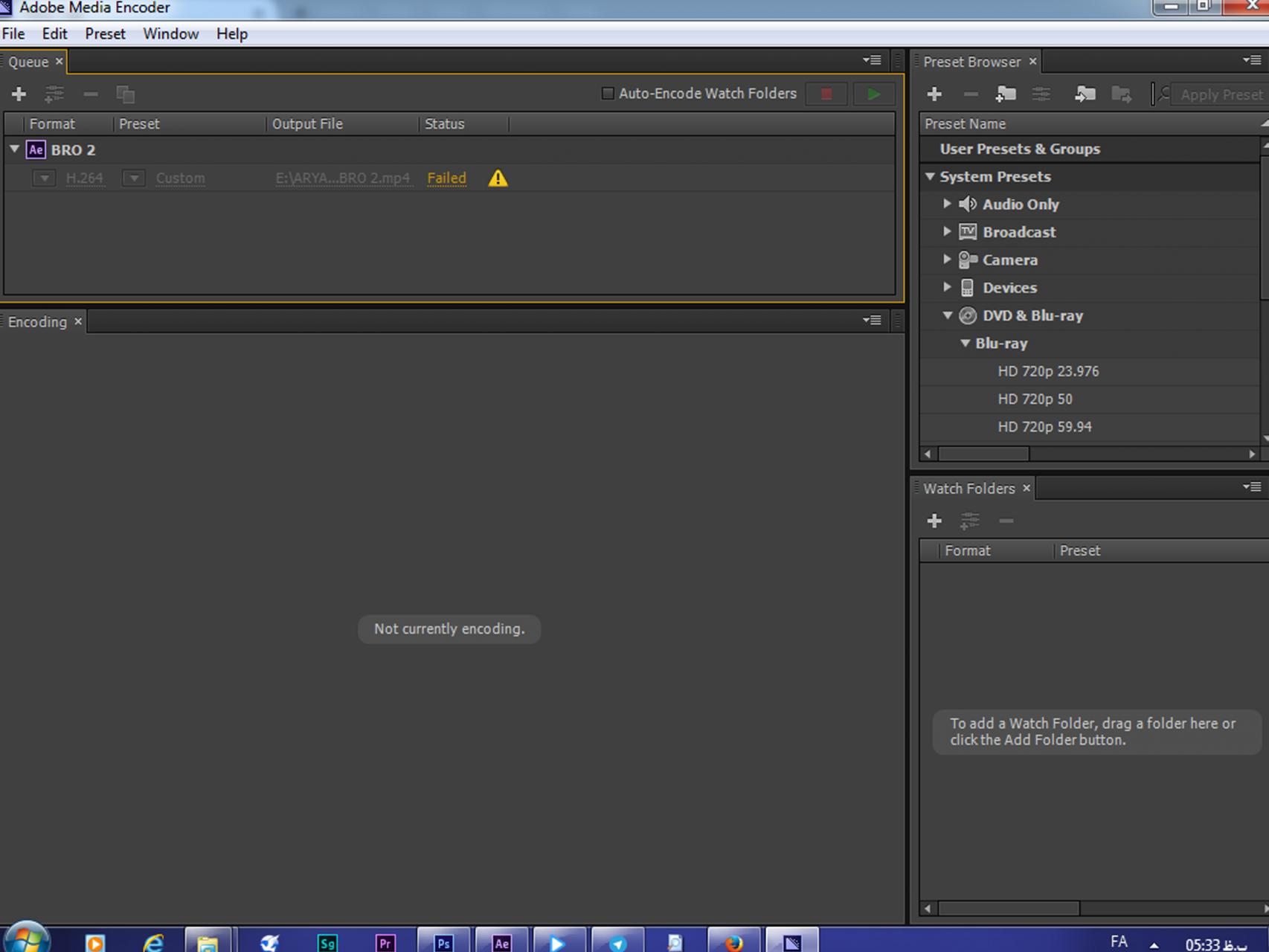Close the Watch Folders tab

click(x=1027, y=488)
